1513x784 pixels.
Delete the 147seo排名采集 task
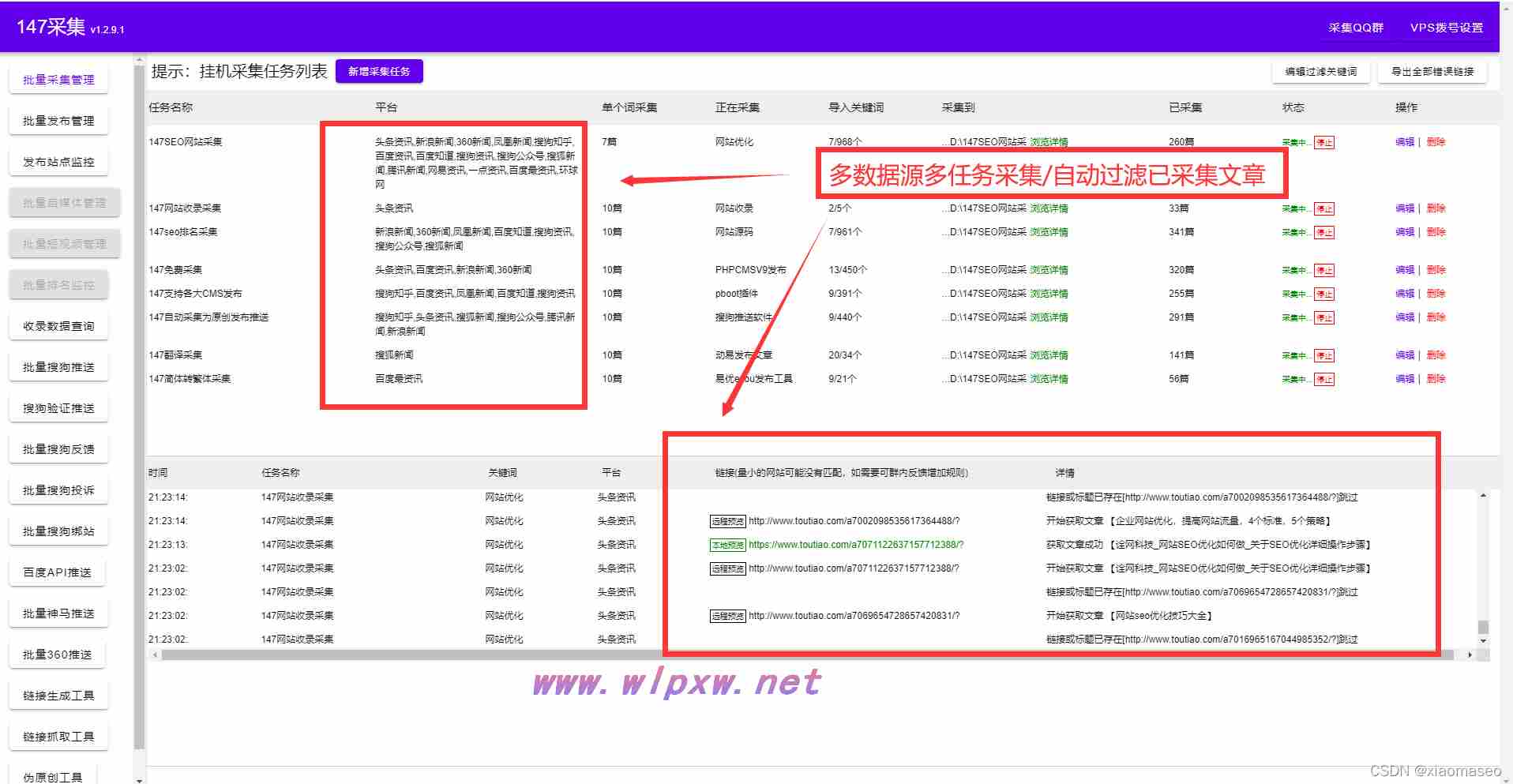[1436, 232]
